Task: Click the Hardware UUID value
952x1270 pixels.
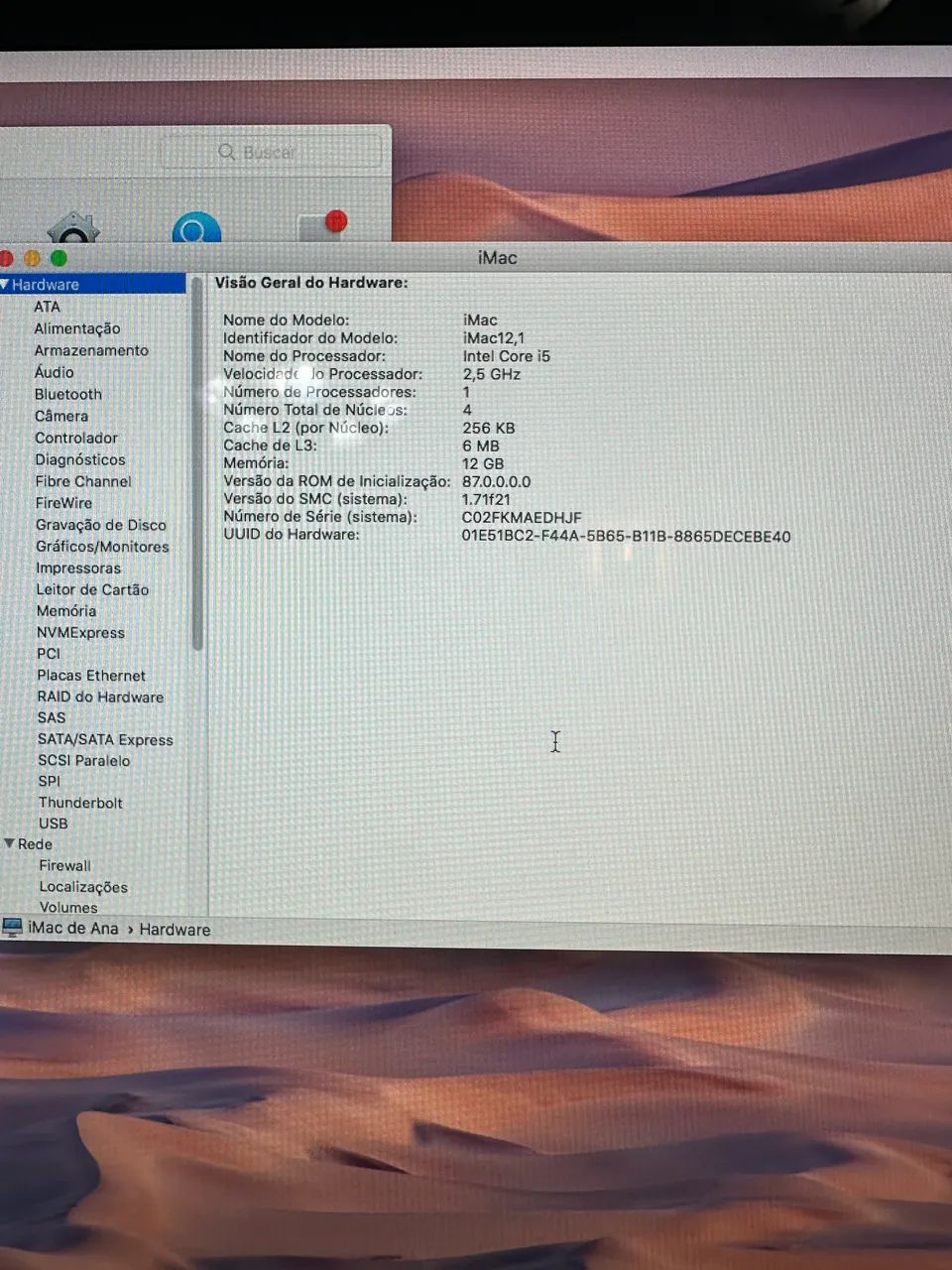Action: 627,537
